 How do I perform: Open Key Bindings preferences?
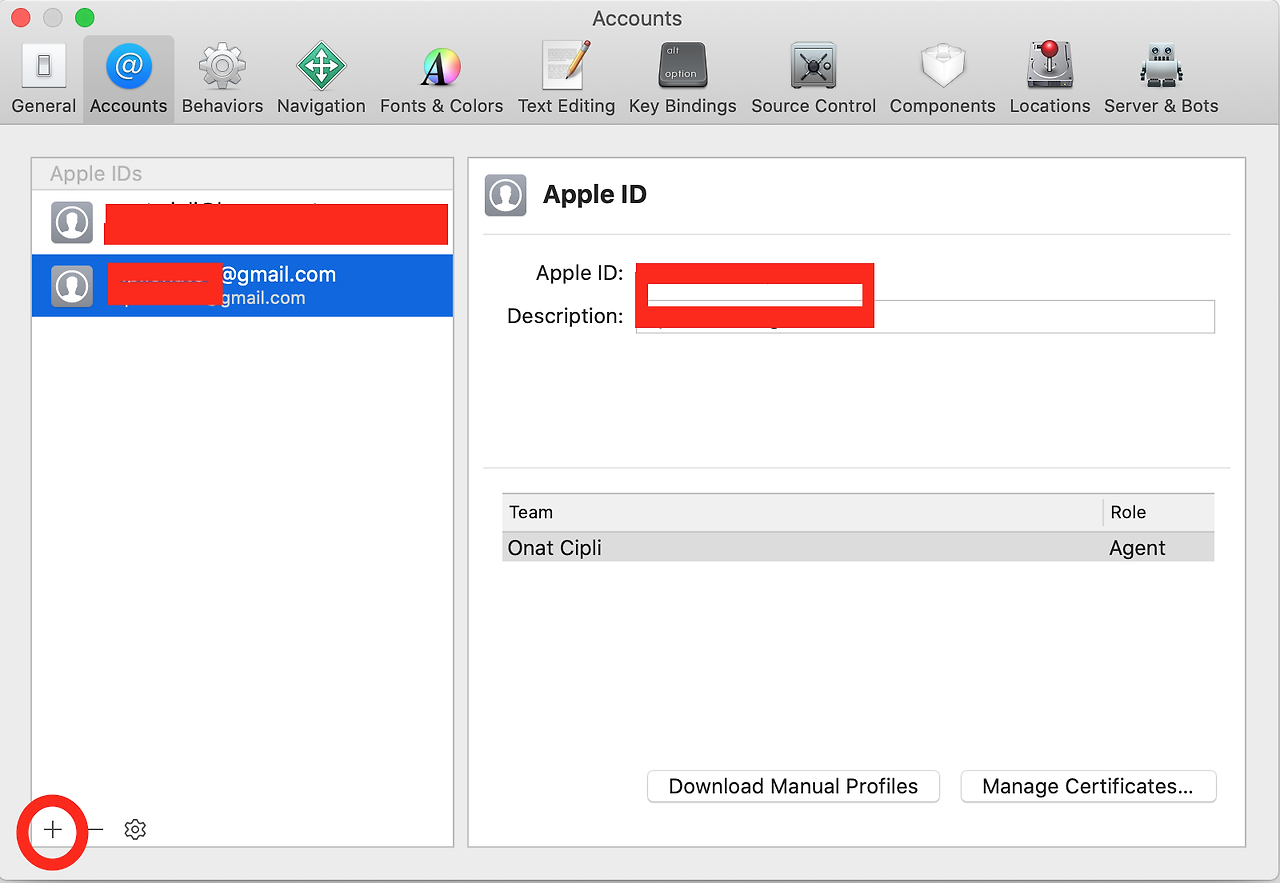pos(682,80)
